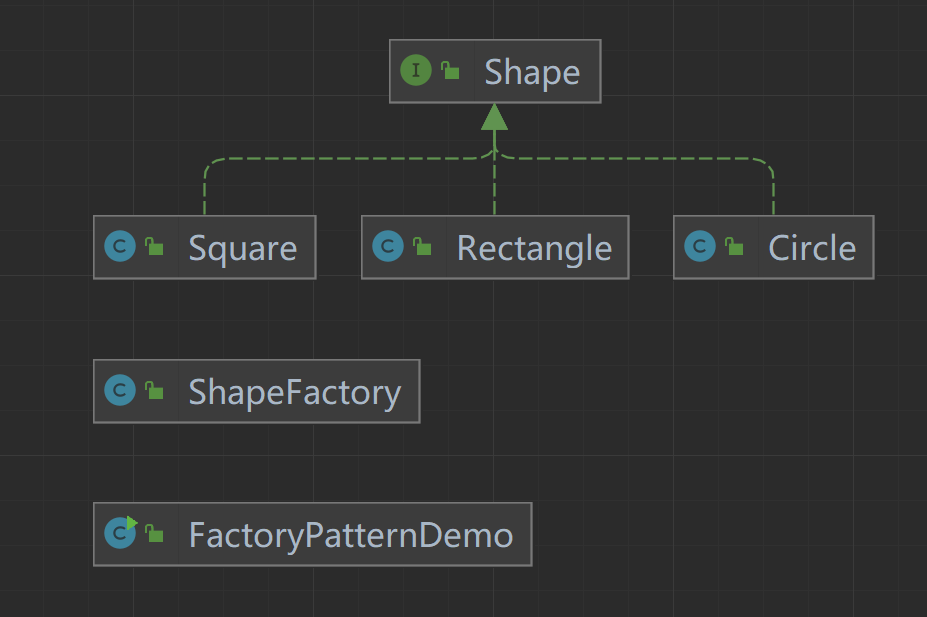Select the Circle class name label

(811, 248)
